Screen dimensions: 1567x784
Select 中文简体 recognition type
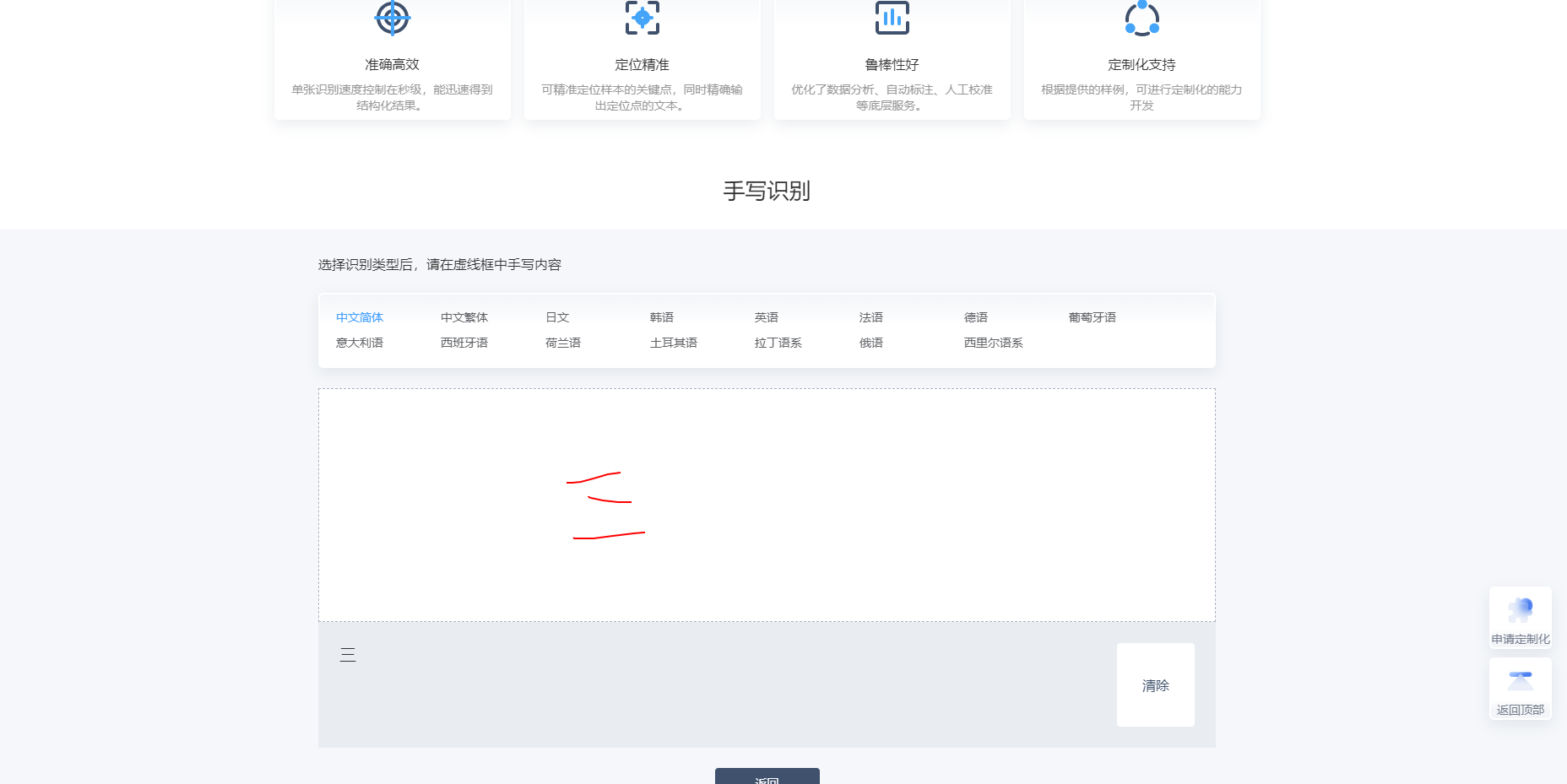click(x=360, y=317)
